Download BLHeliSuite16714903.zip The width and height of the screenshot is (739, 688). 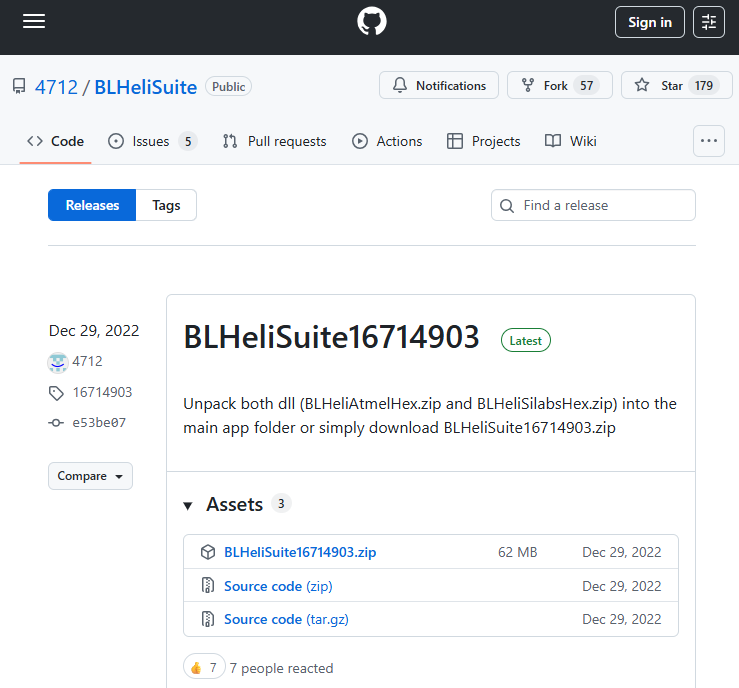coord(300,552)
